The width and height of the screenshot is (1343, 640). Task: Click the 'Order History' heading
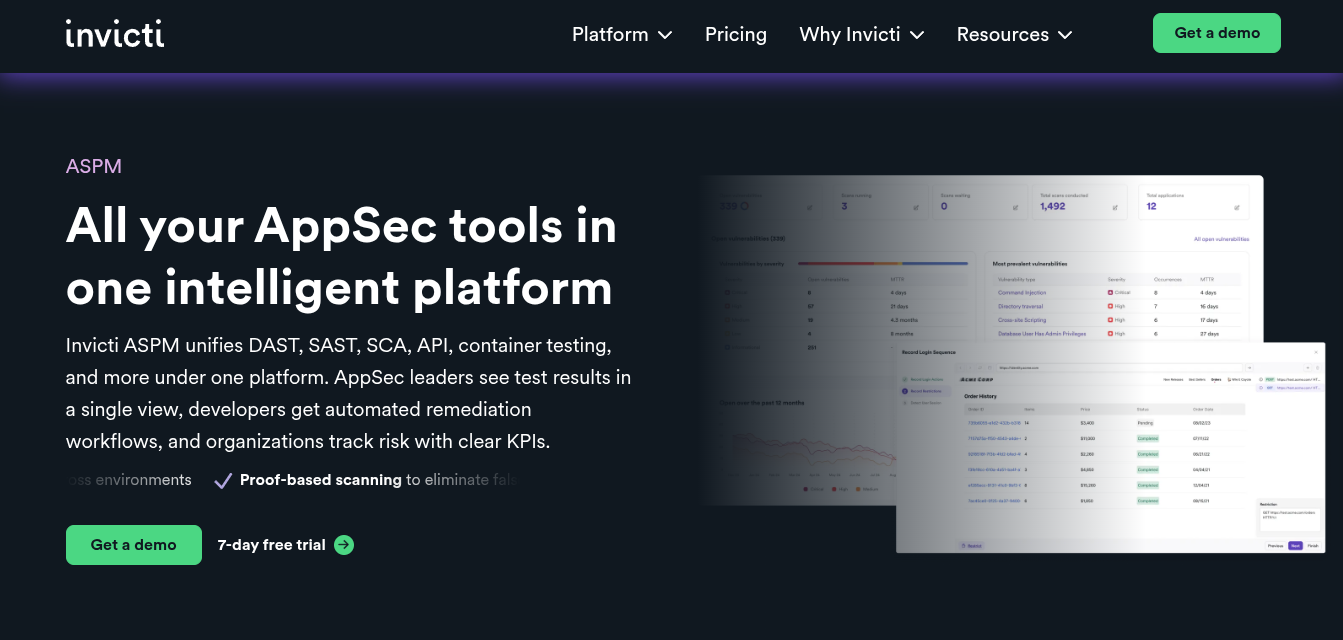pos(980,396)
